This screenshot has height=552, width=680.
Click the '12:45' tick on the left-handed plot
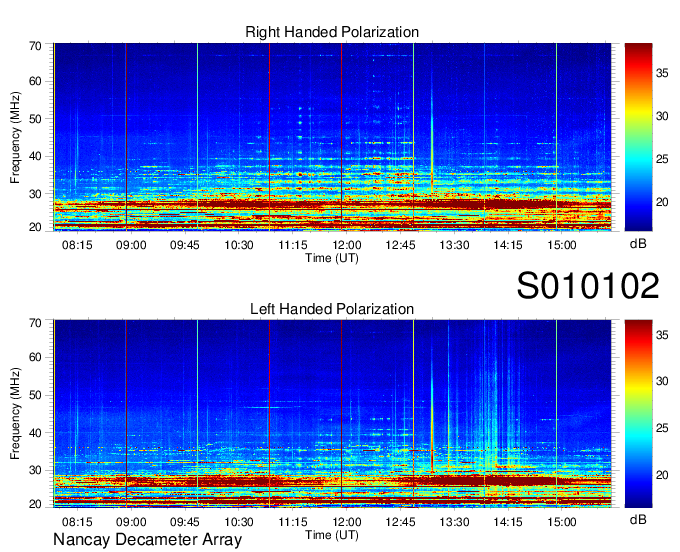[x=400, y=522]
